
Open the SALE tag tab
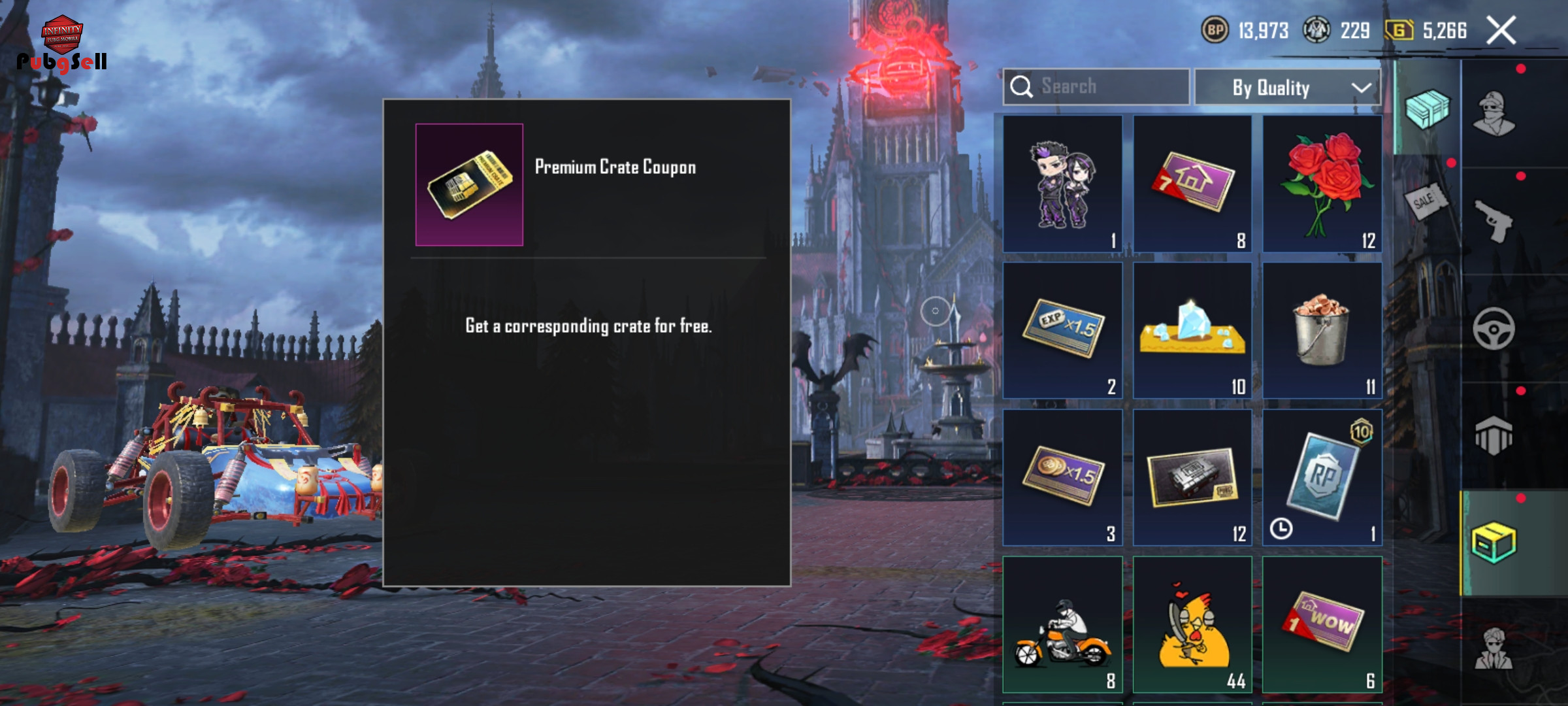click(1426, 200)
